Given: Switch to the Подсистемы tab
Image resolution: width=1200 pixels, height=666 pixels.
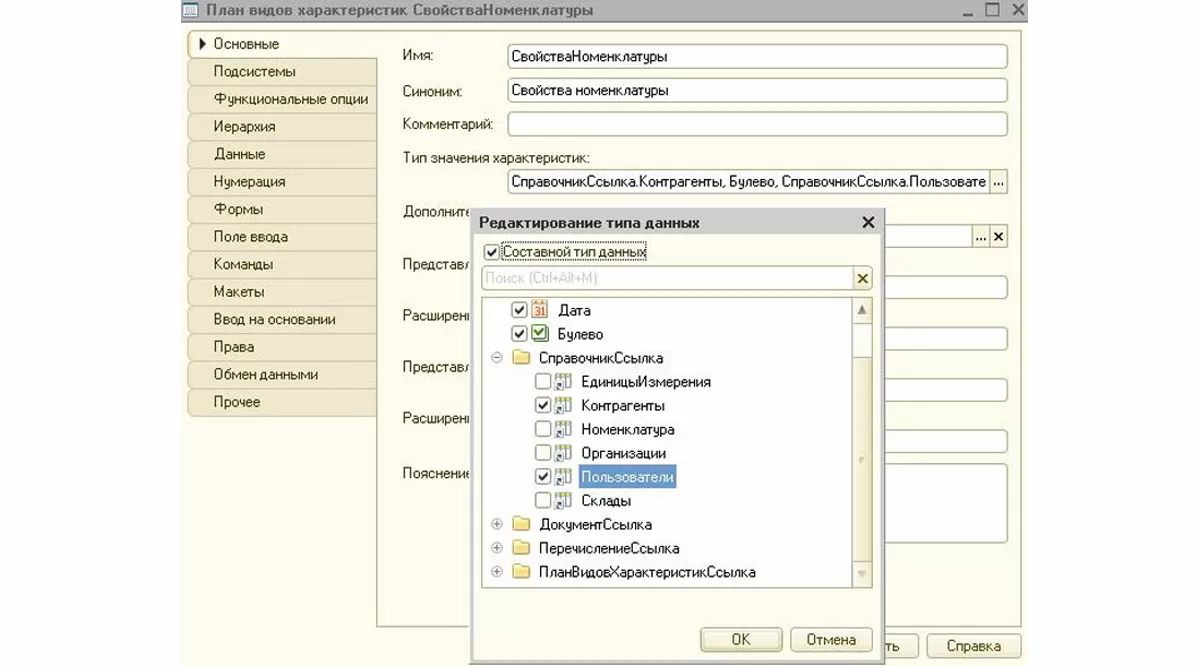Looking at the screenshot, I should (x=254, y=72).
